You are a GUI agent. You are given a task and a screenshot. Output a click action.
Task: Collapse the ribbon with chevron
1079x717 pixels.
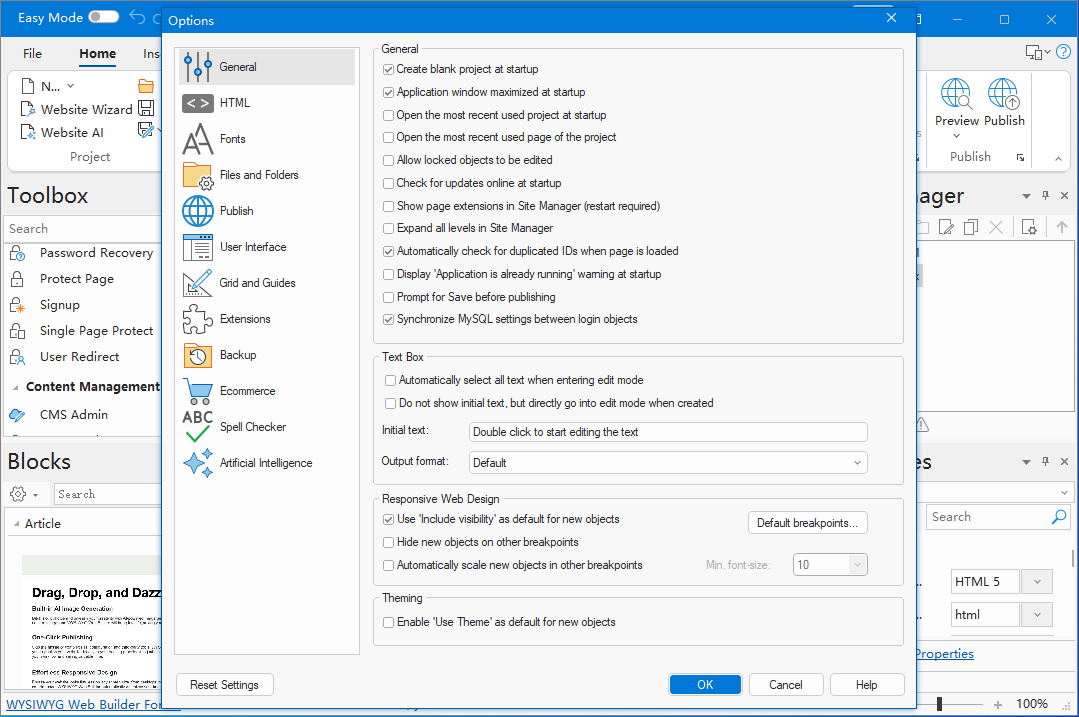tap(1058, 159)
